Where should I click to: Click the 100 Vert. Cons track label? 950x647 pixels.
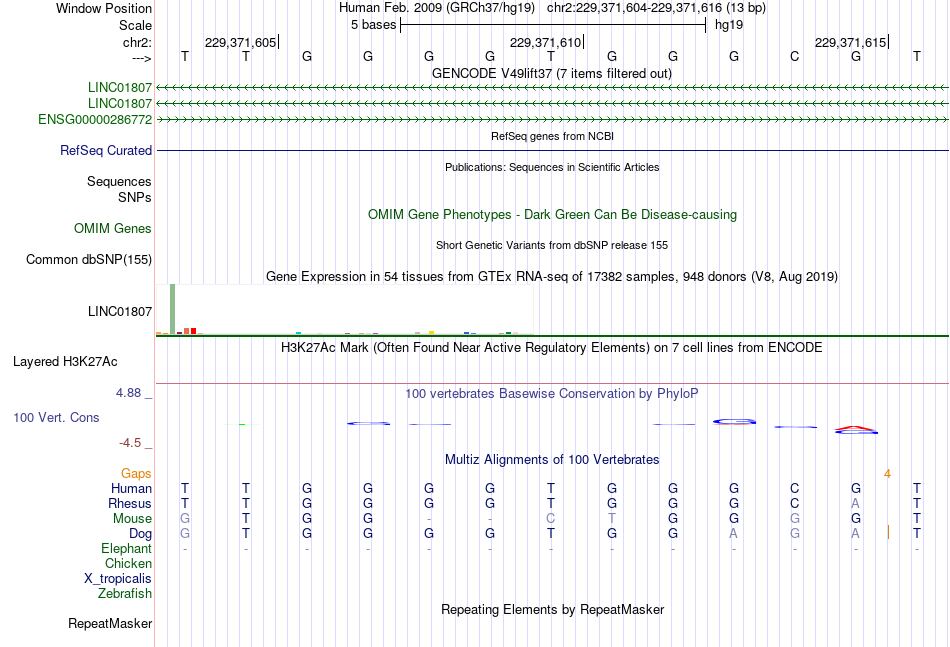56,417
